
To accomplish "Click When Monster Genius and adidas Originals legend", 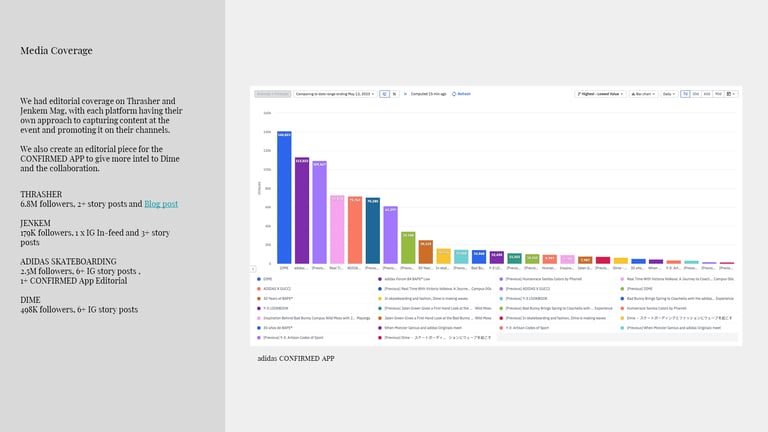I will (420, 328).
